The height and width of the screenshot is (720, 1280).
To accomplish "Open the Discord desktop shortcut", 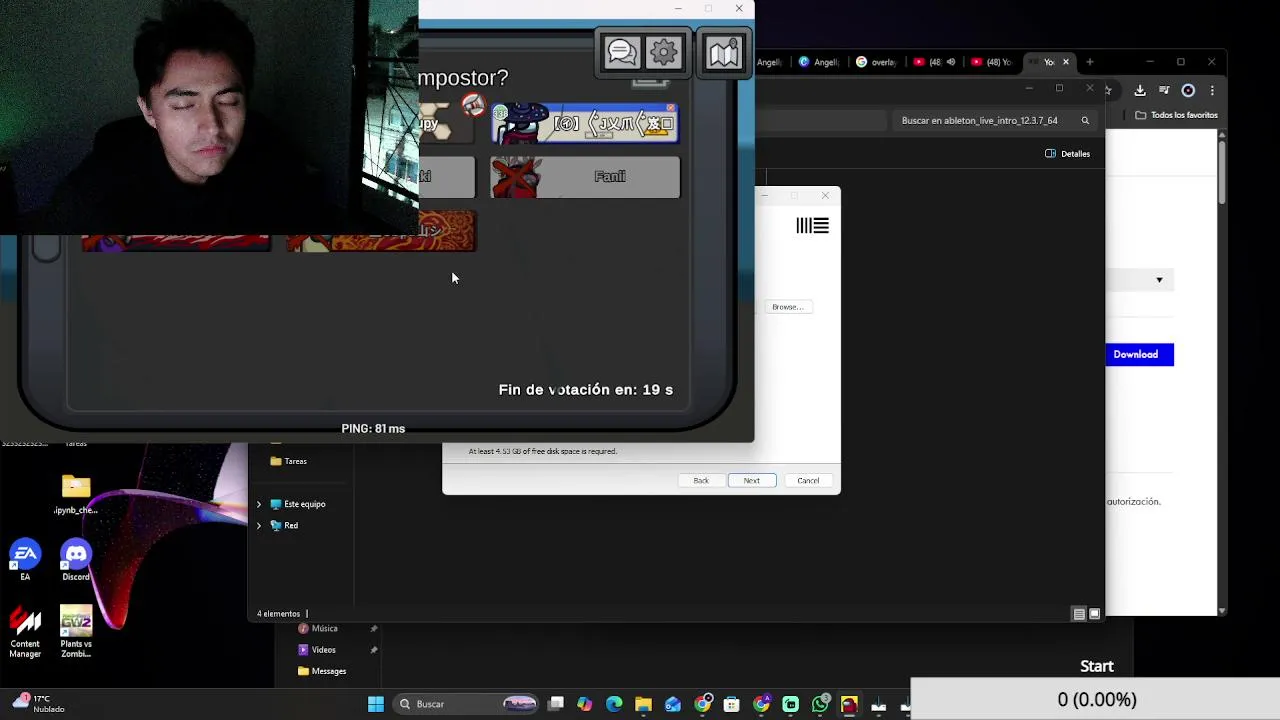I will tap(76, 560).
